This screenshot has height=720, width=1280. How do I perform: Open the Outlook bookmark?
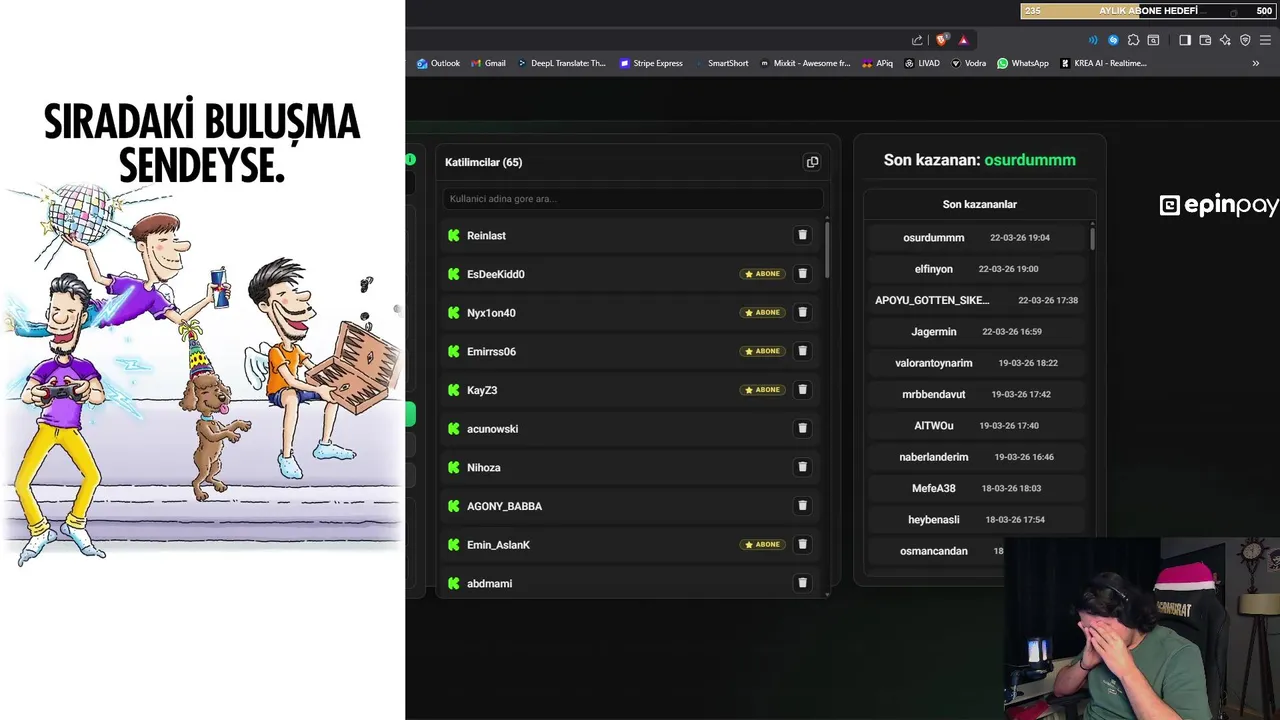click(438, 63)
